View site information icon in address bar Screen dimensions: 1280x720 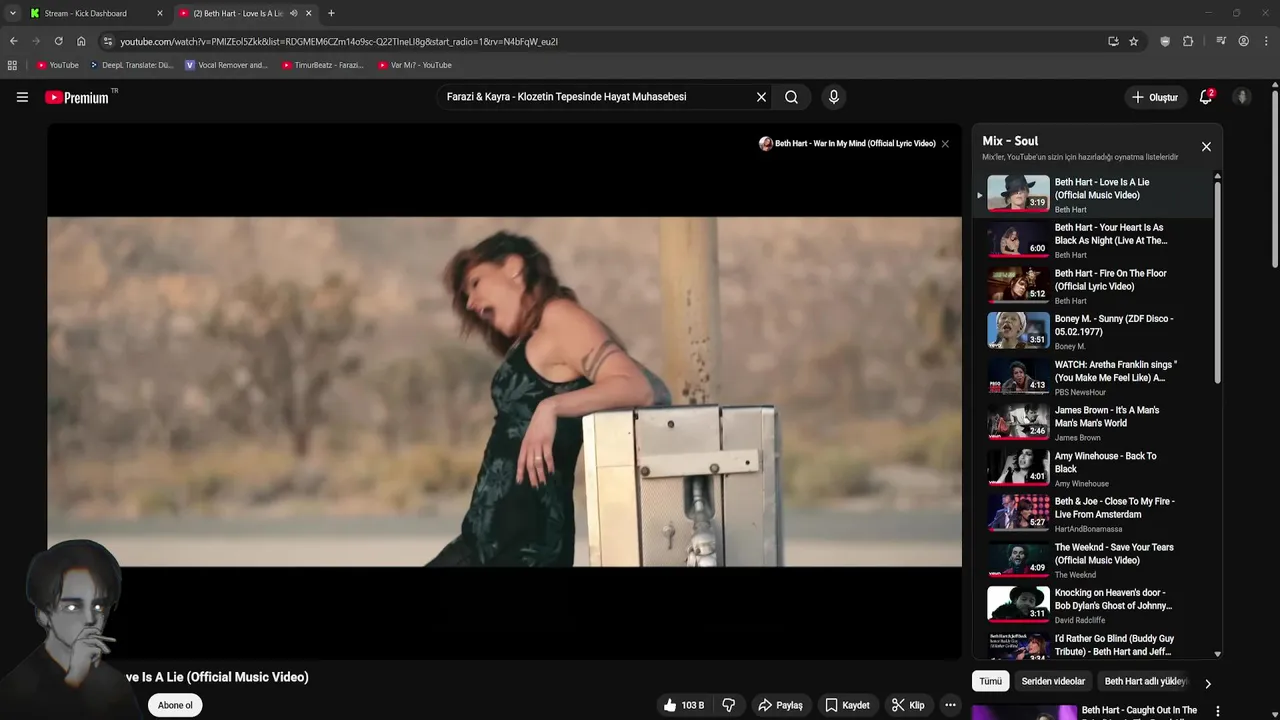point(108,41)
